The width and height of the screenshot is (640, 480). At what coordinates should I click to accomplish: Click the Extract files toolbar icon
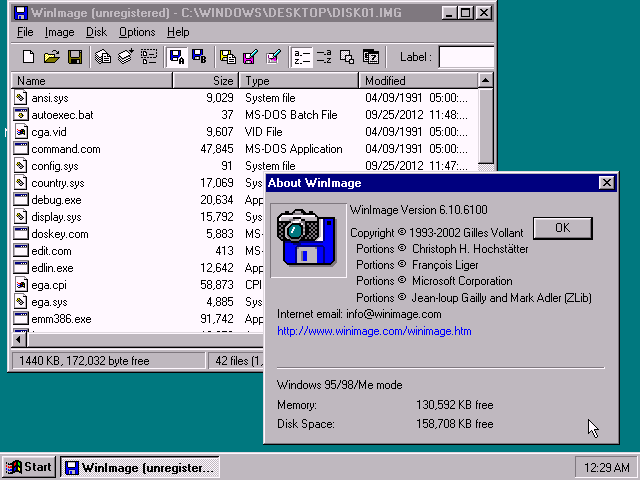[x=103, y=57]
